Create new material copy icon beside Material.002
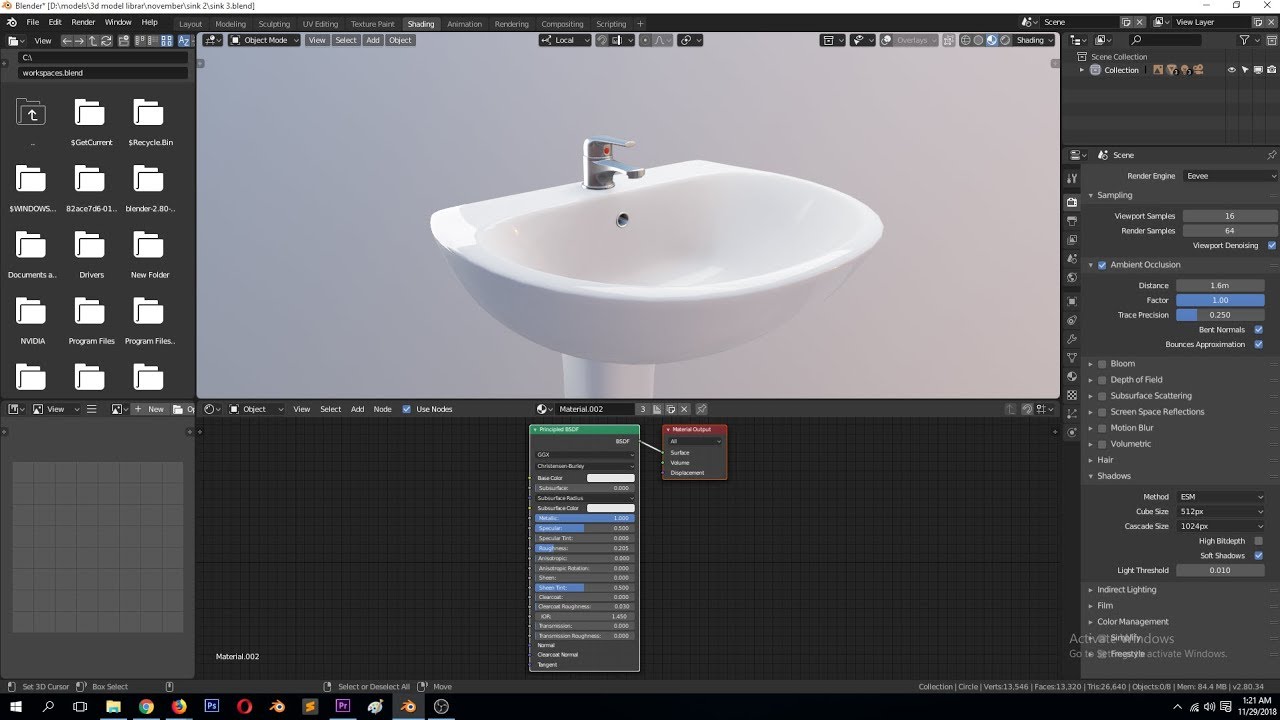The image size is (1280, 720). [671, 409]
